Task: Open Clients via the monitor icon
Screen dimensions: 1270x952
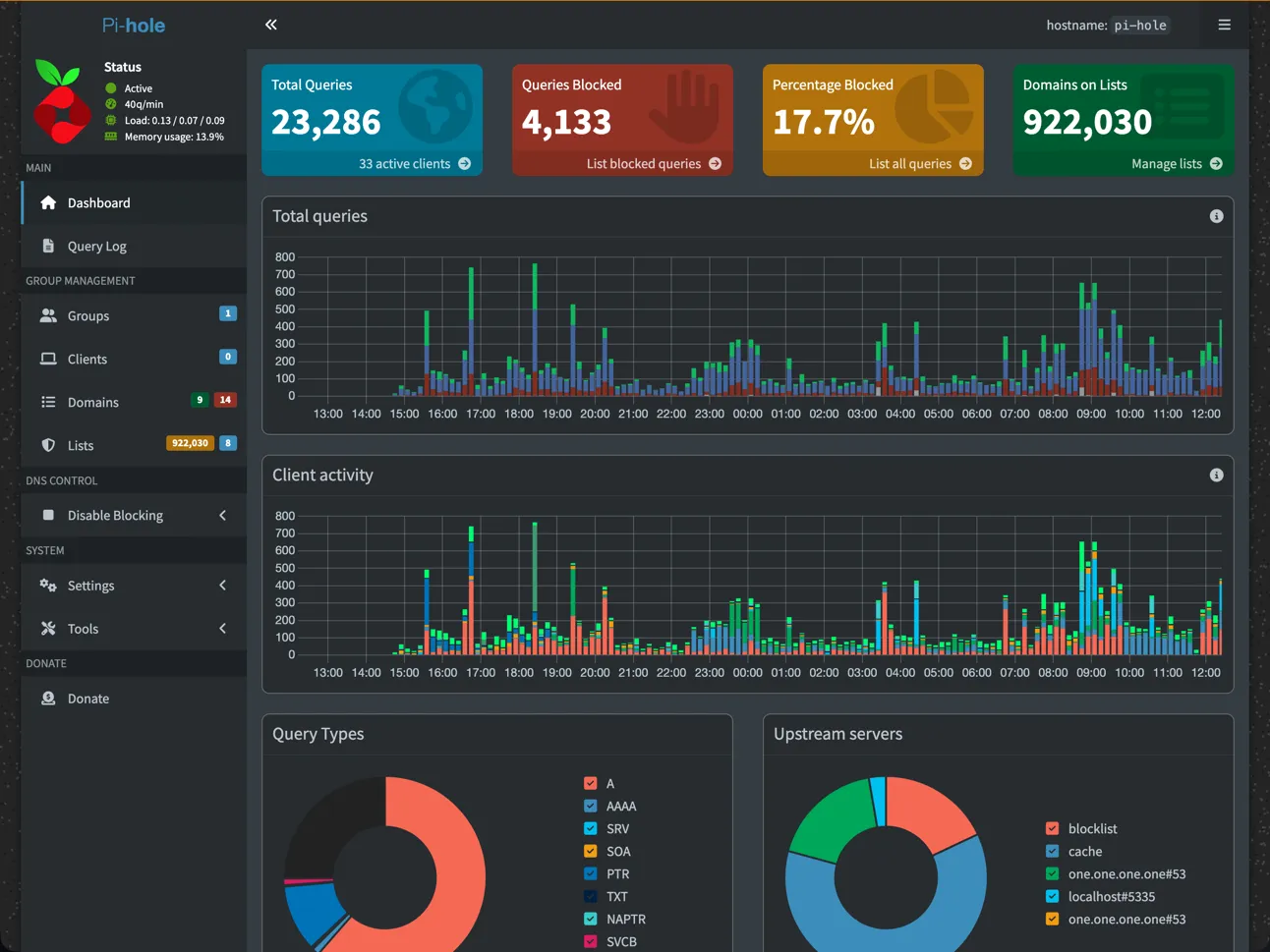Action: pos(47,359)
